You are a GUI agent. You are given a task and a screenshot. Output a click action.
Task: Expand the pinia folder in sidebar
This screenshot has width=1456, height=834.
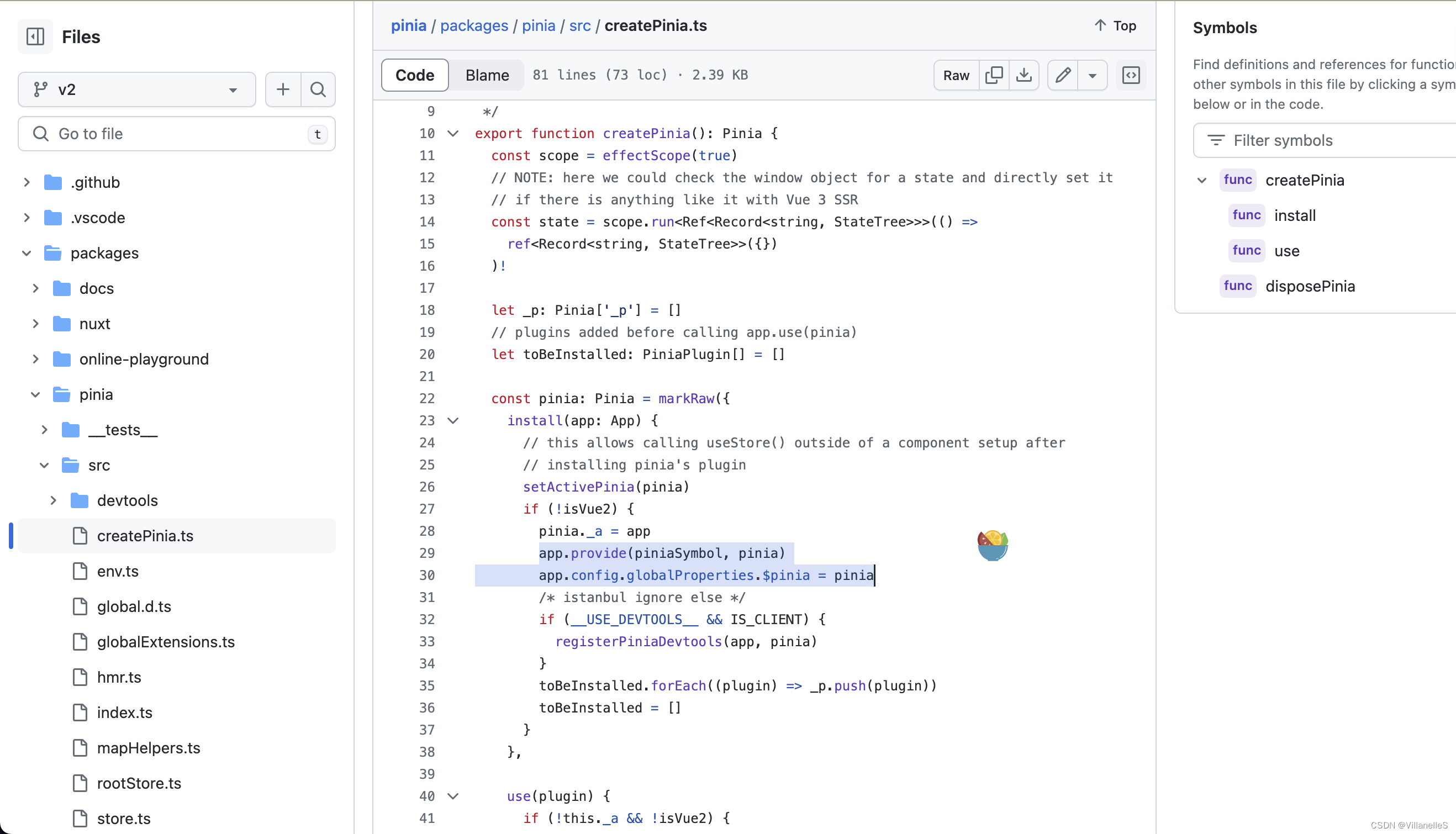click(x=35, y=394)
